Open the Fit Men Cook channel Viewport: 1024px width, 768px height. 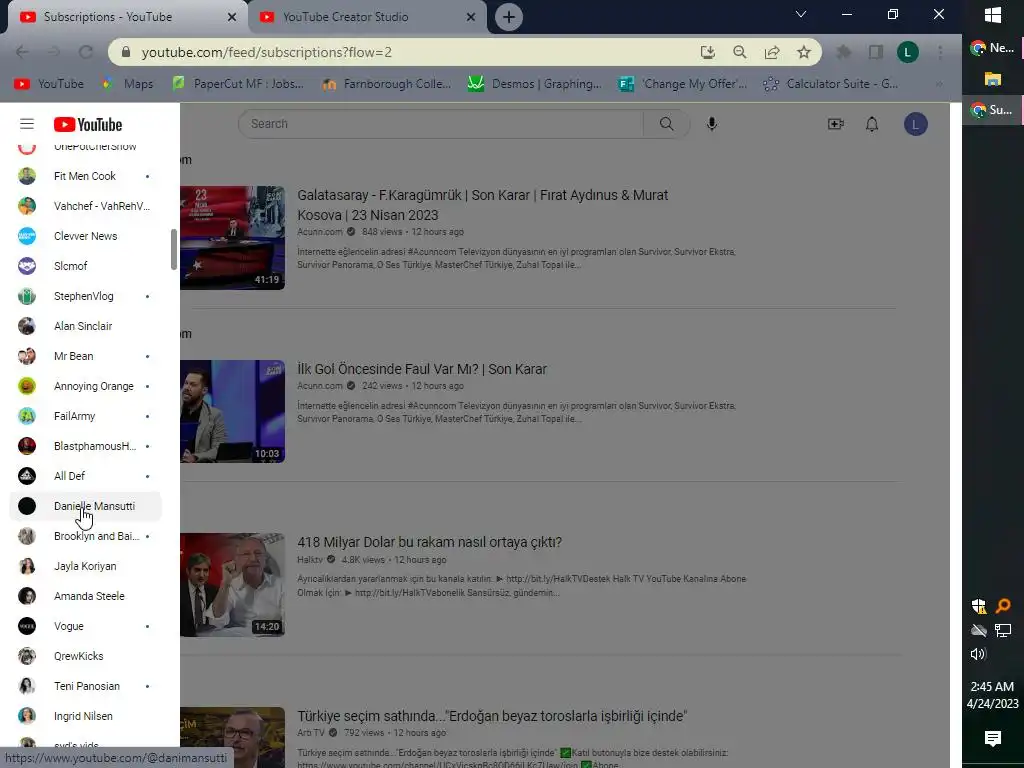pyautogui.click(x=85, y=176)
